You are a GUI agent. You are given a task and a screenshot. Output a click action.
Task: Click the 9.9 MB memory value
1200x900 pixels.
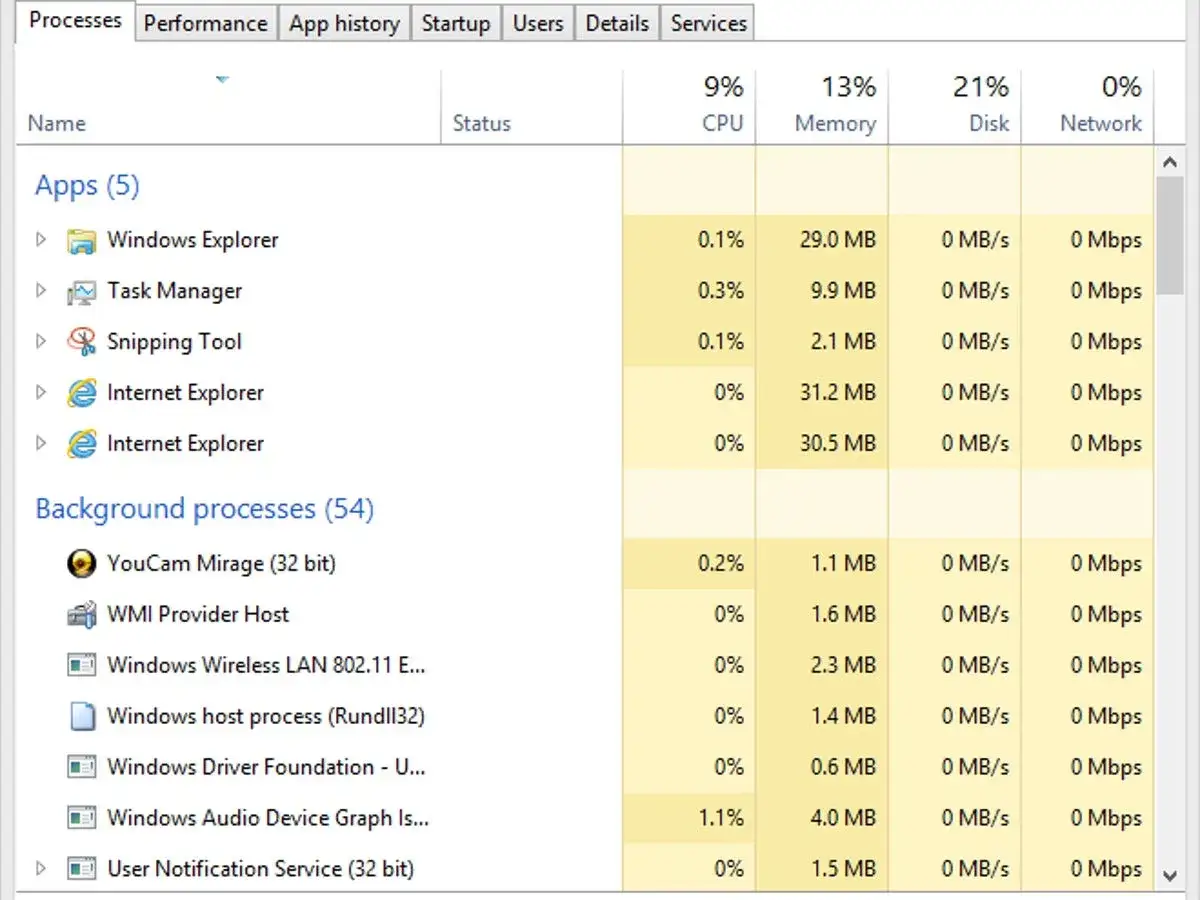tap(845, 291)
